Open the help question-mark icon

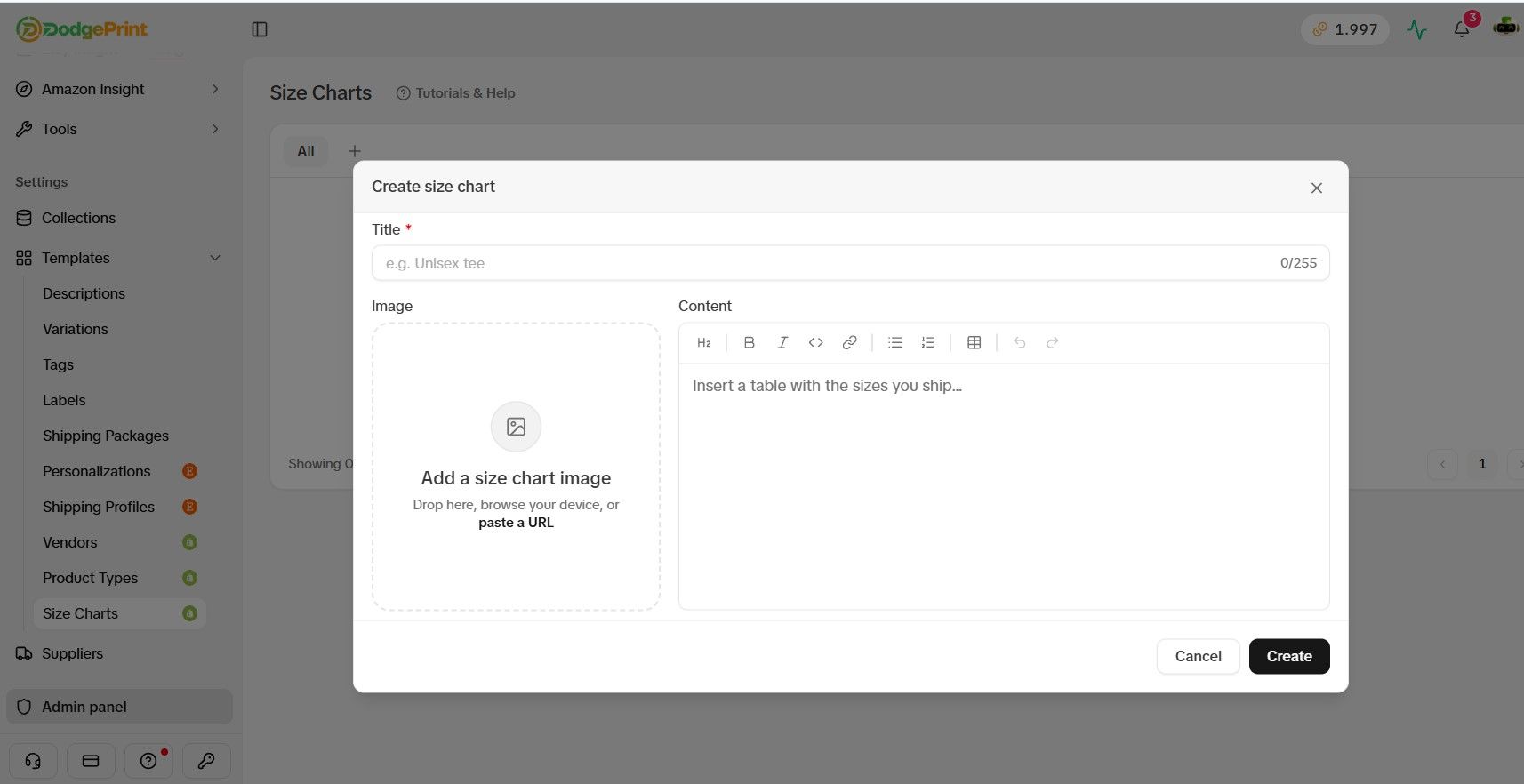click(148, 761)
